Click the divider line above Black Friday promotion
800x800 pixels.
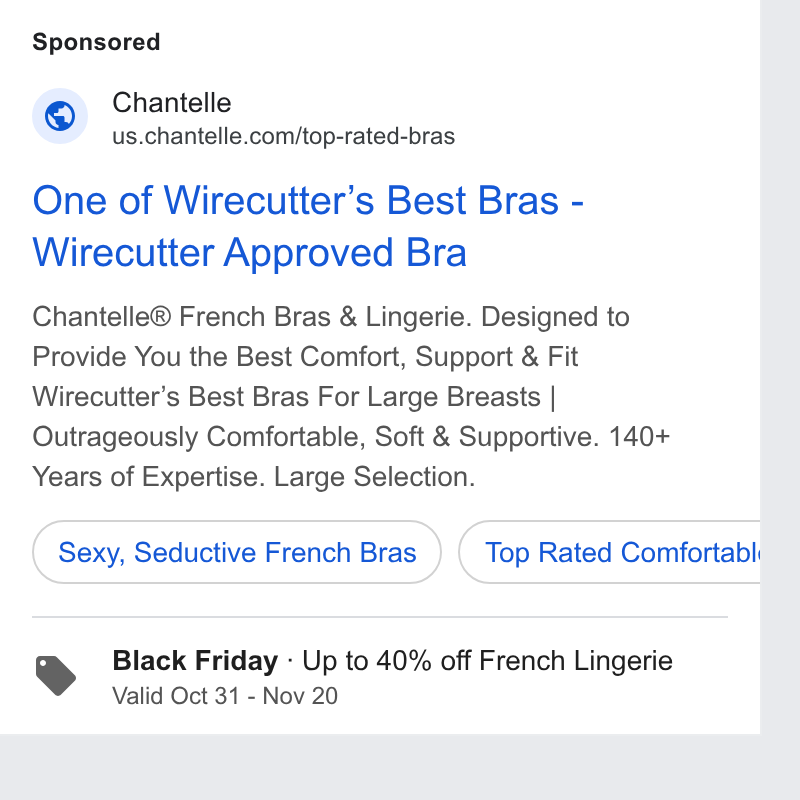[380, 617]
